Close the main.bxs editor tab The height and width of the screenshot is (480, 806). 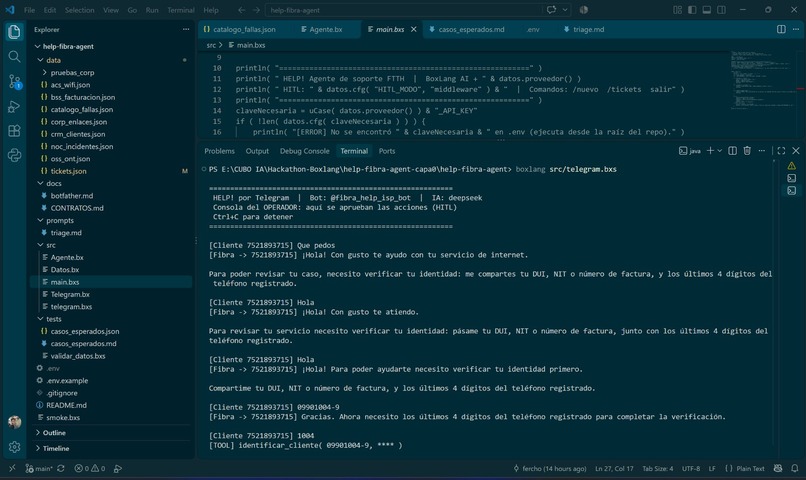413,29
